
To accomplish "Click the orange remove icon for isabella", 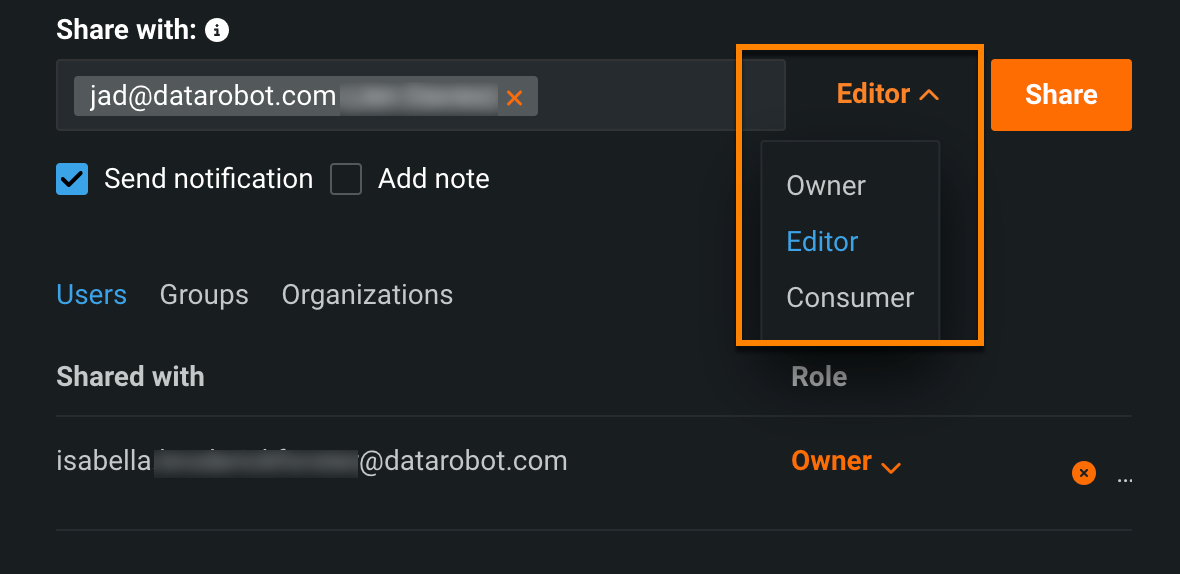I will click(1083, 473).
